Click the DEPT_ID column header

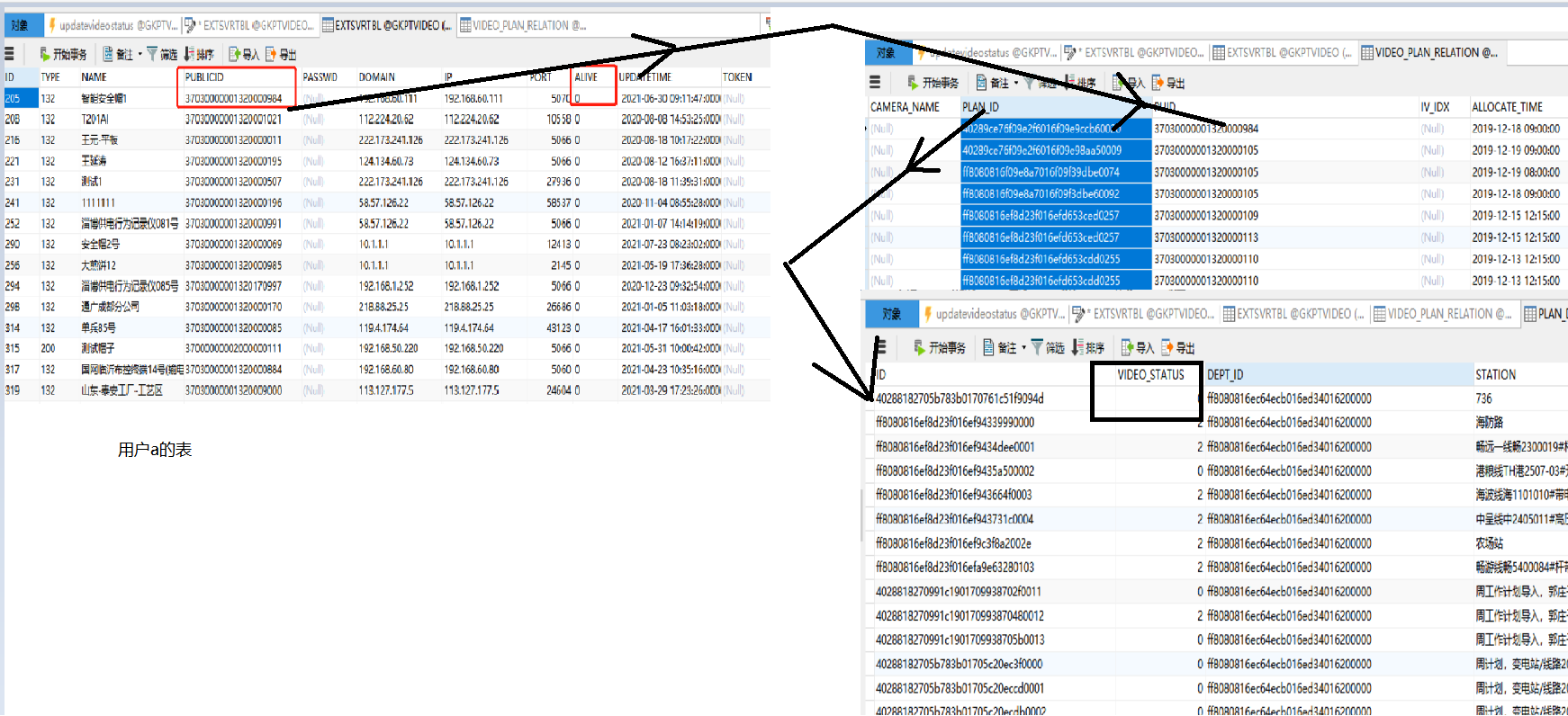coord(1225,375)
